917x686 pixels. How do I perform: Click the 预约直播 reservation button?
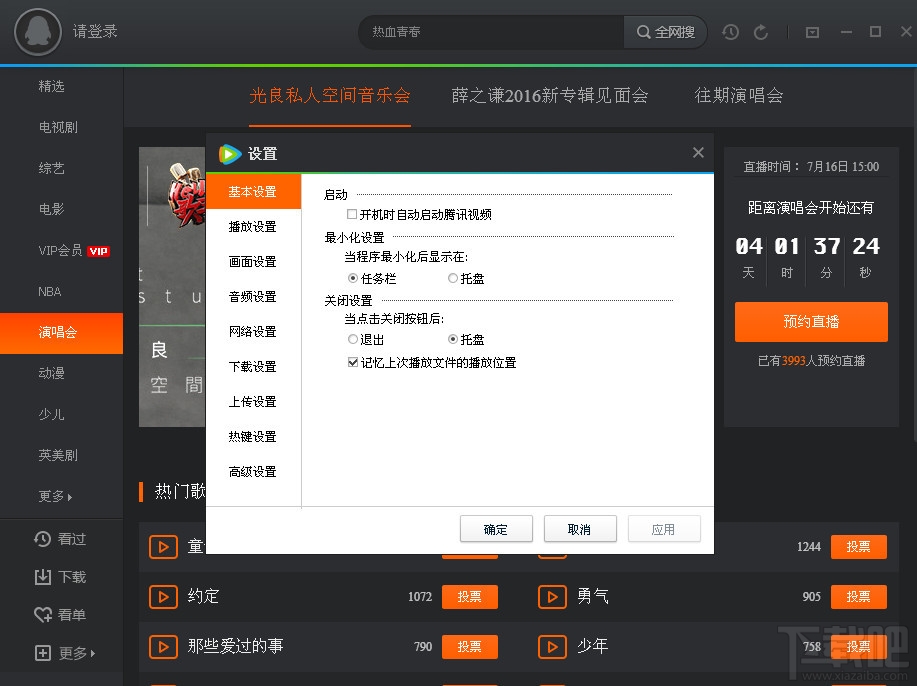pyautogui.click(x=810, y=322)
